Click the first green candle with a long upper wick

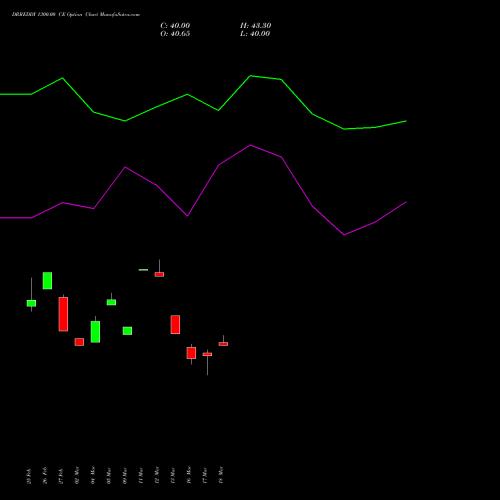[x=31, y=303]
